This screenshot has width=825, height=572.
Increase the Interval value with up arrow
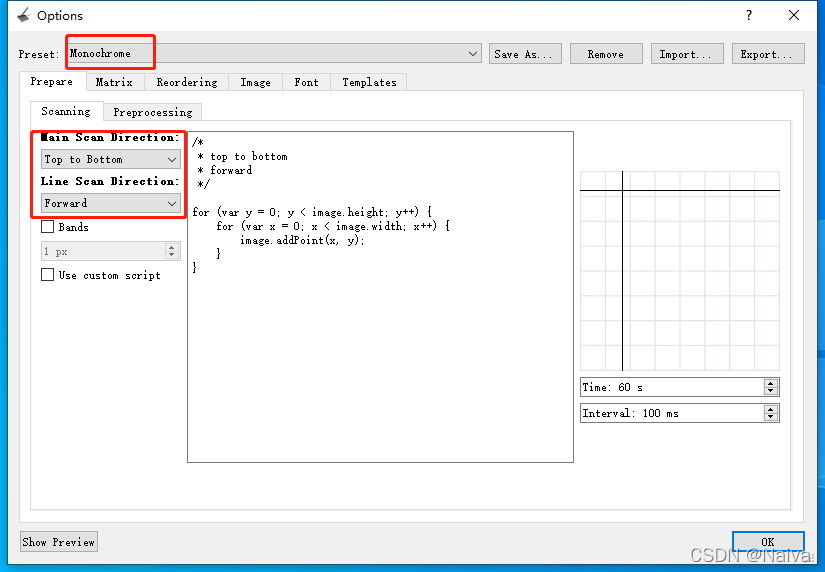point(771,409)
